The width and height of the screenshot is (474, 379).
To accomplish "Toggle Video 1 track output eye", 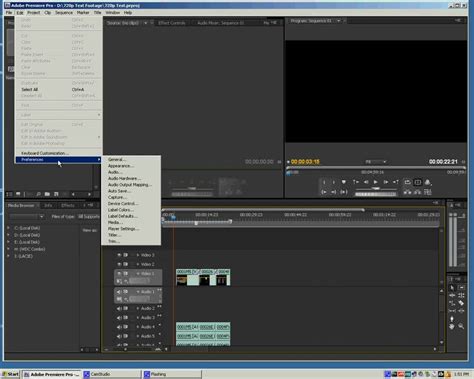I will point(119,274).
